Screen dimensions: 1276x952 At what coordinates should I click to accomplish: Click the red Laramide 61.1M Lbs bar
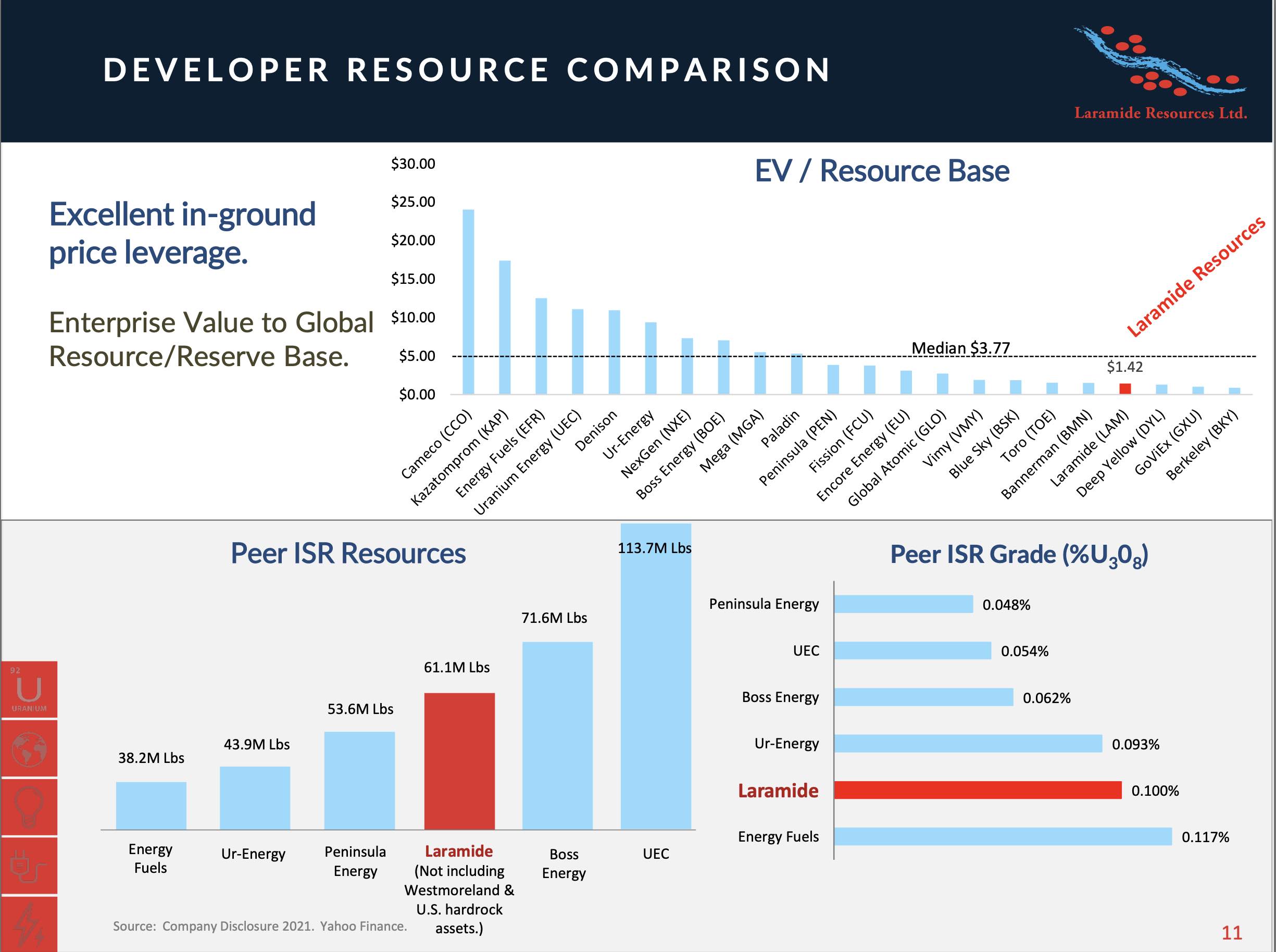pyautogui.click(x=459, y=761)
